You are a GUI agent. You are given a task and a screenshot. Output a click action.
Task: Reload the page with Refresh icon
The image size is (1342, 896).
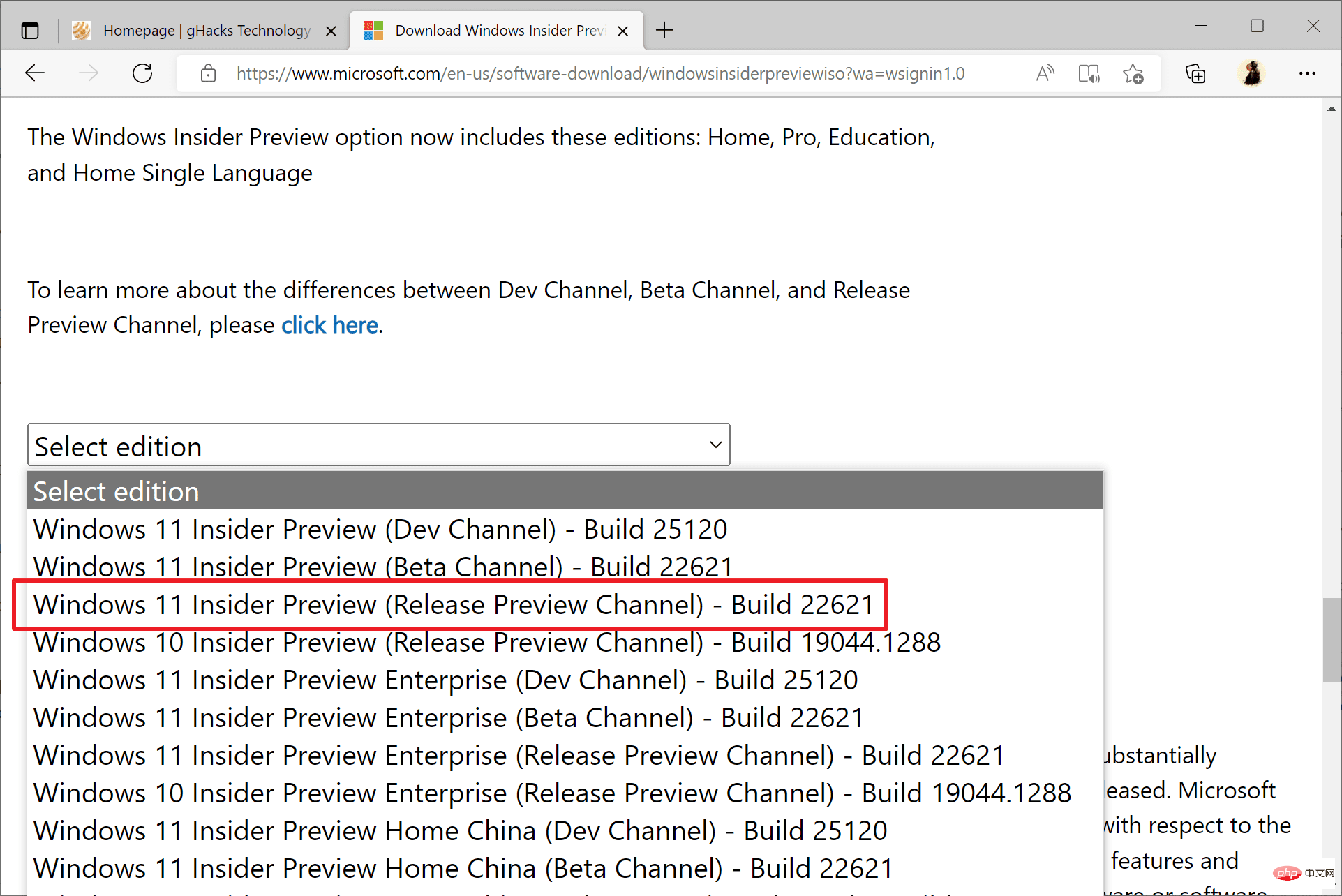142,73
